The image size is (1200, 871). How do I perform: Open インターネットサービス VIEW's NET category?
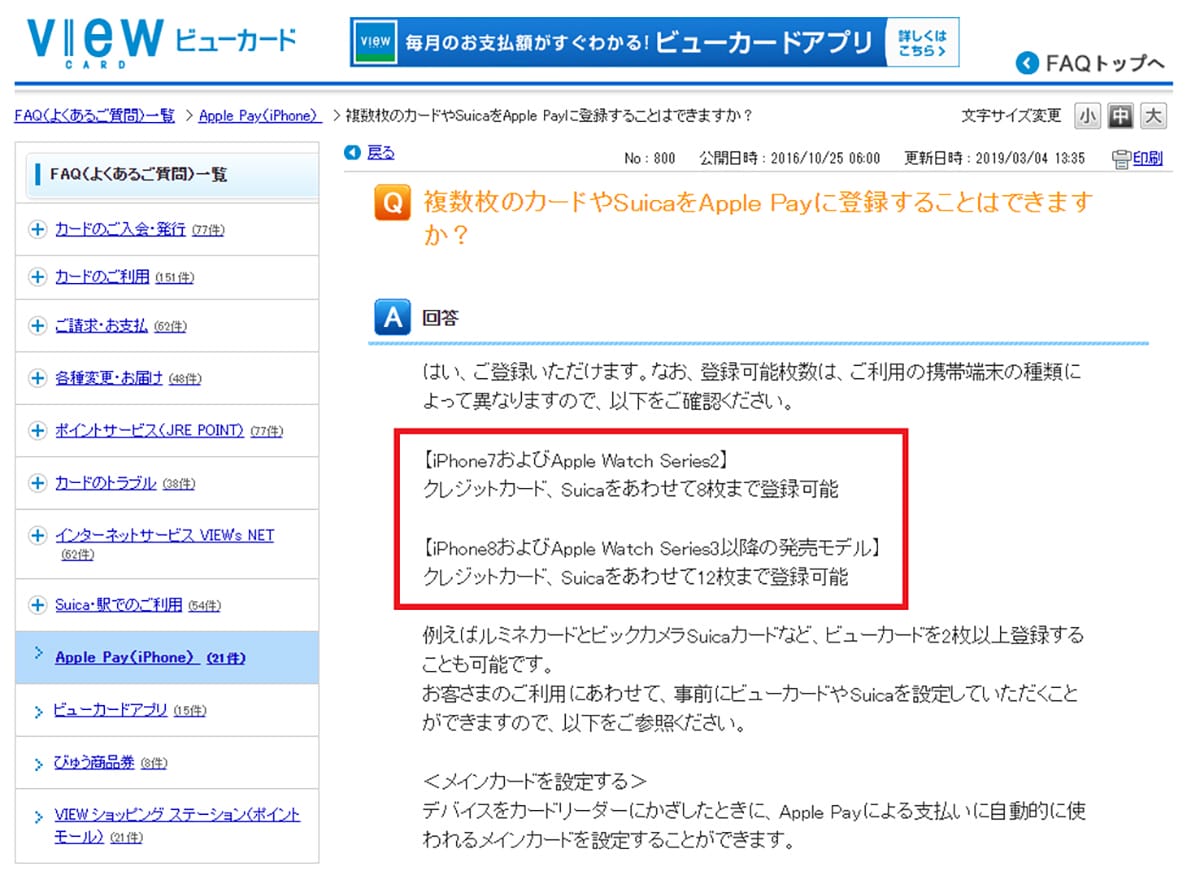click(165, 536)
